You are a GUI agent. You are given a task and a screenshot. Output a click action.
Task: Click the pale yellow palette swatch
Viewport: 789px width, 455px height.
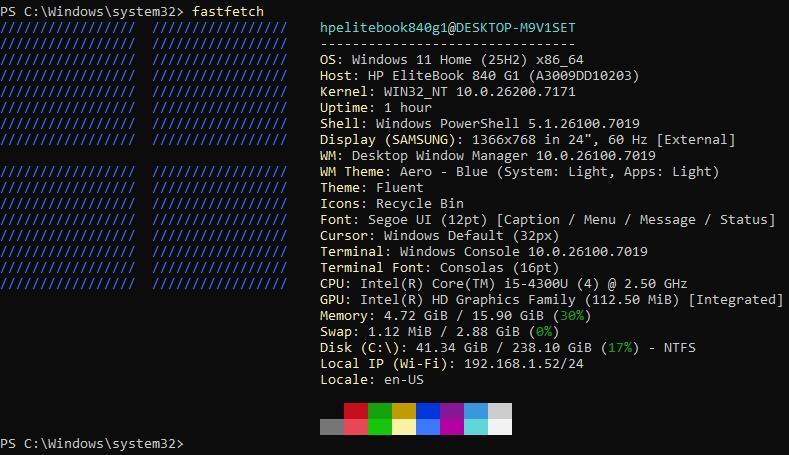pos(404,427)
